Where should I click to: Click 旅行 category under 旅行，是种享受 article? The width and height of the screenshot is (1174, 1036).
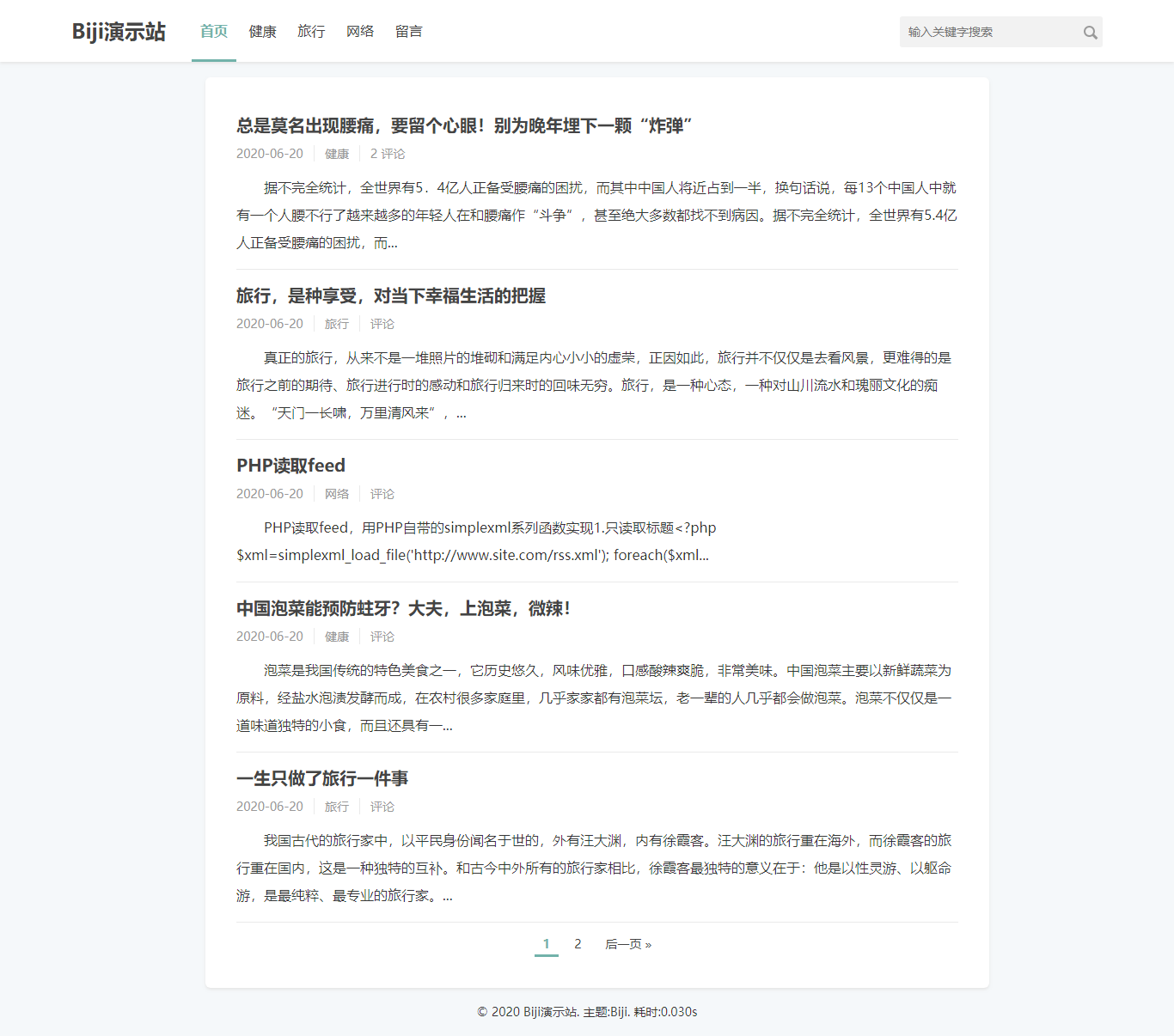pyautogui.click(x=337, y=324)
